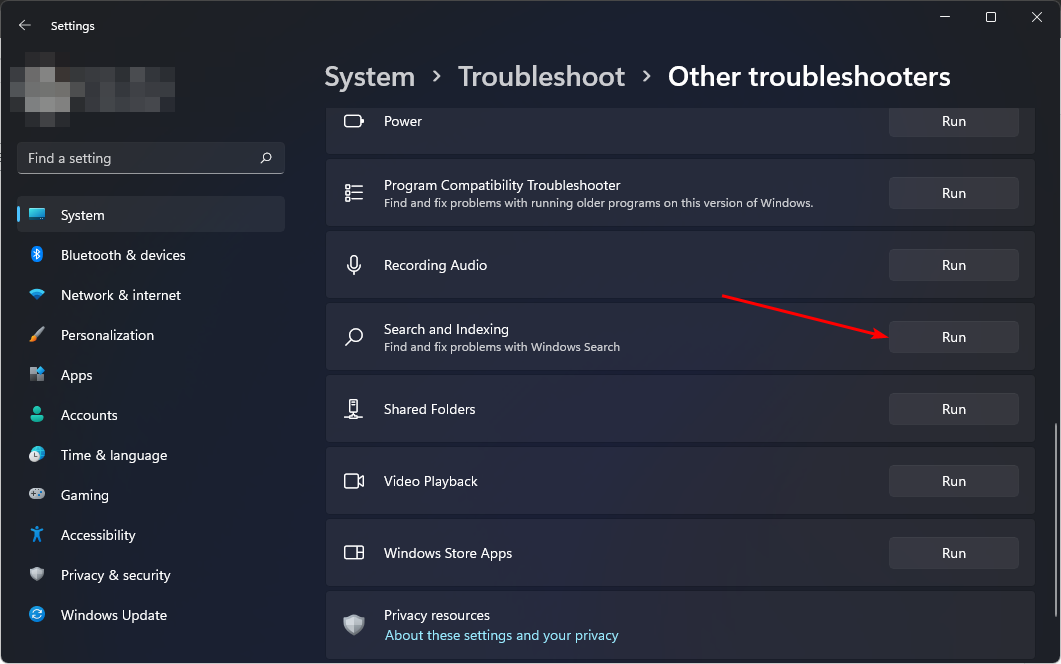
Task: Click the Program Compatibility list icon
Action: pos(354,193)
